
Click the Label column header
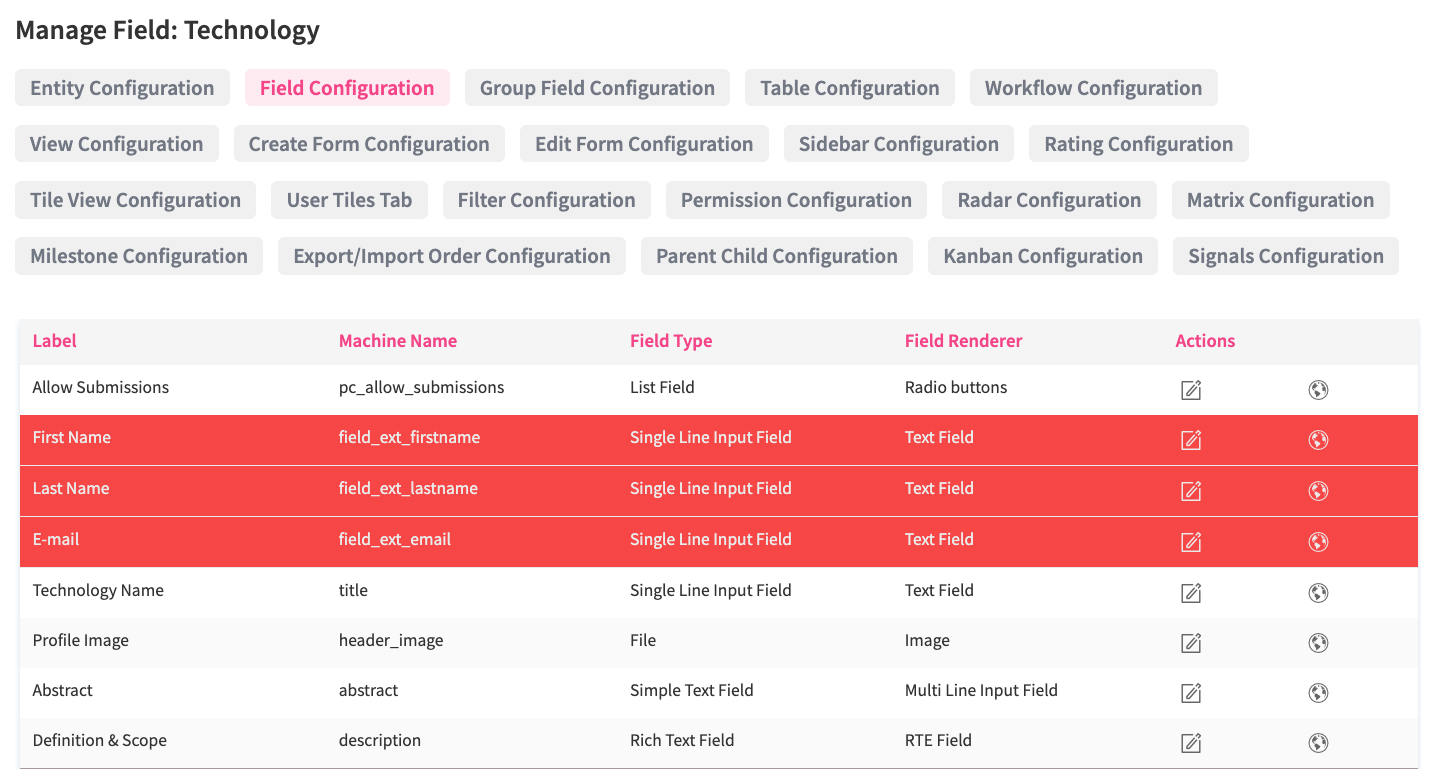tap(55, 341)
